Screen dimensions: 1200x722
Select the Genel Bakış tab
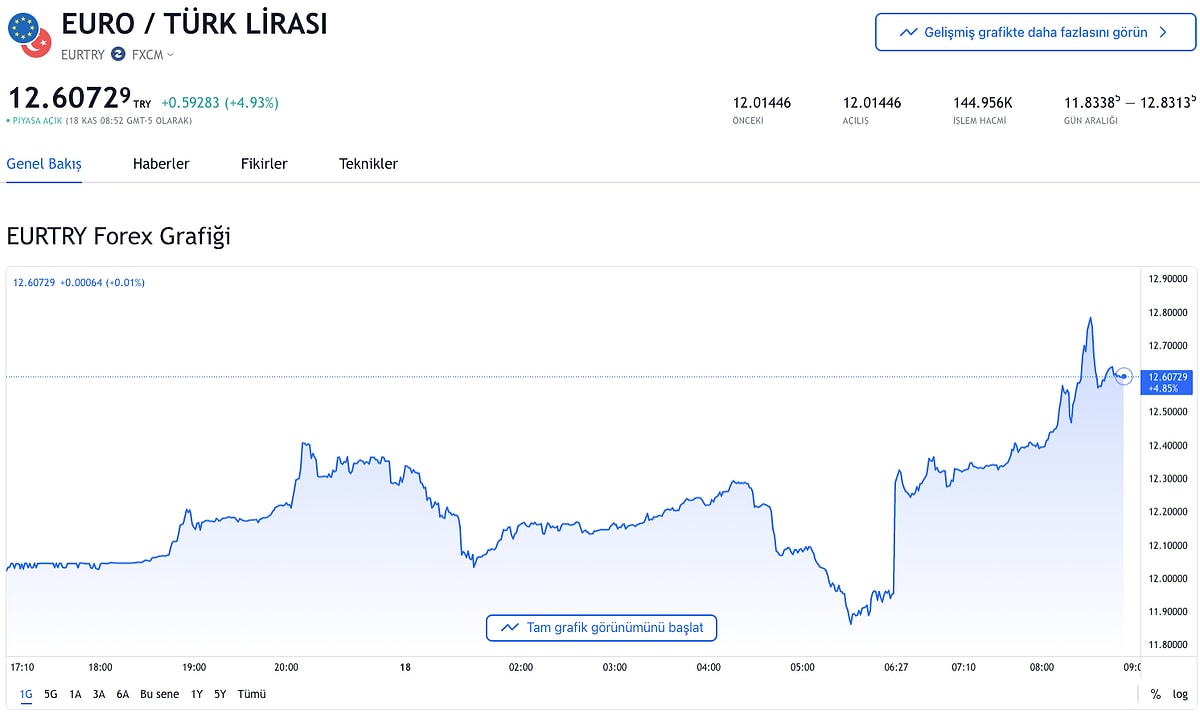44,164
